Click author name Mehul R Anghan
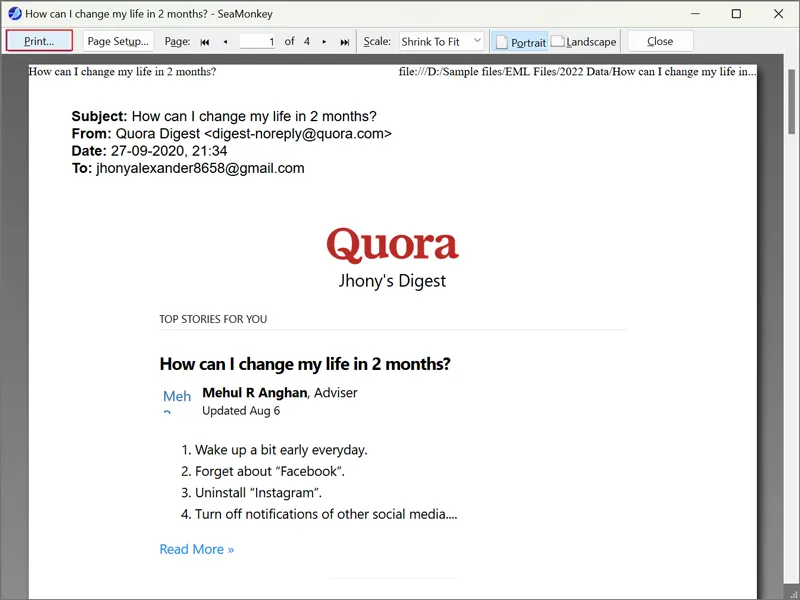 click(x=255, y=392)
